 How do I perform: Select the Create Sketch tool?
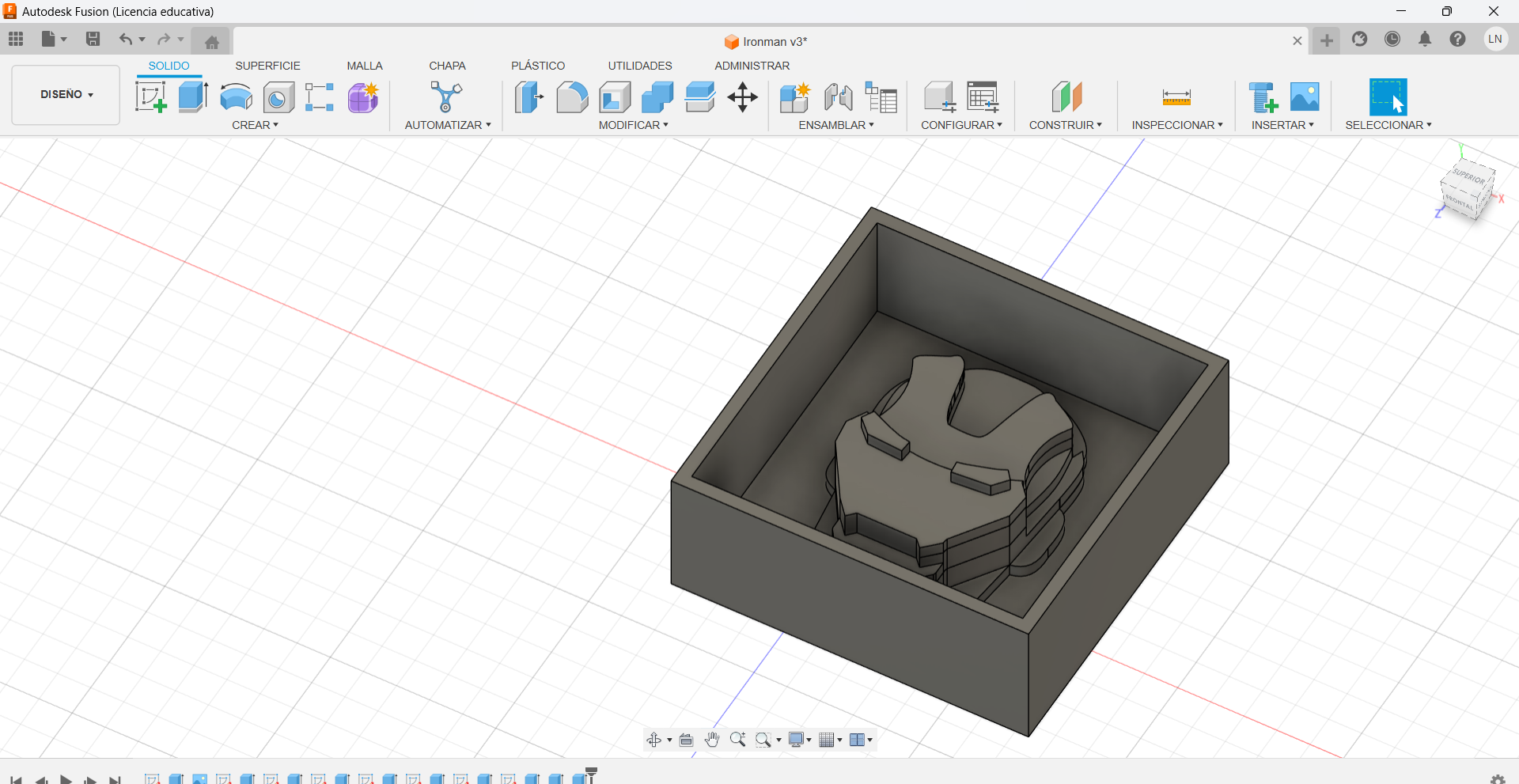[150, 97]
